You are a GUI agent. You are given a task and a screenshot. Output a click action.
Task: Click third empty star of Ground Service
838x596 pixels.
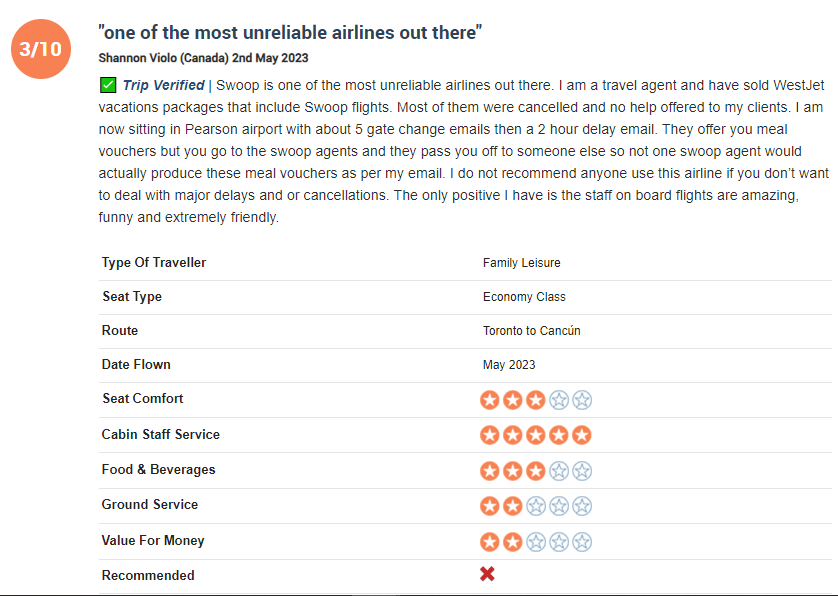(536, 506)
